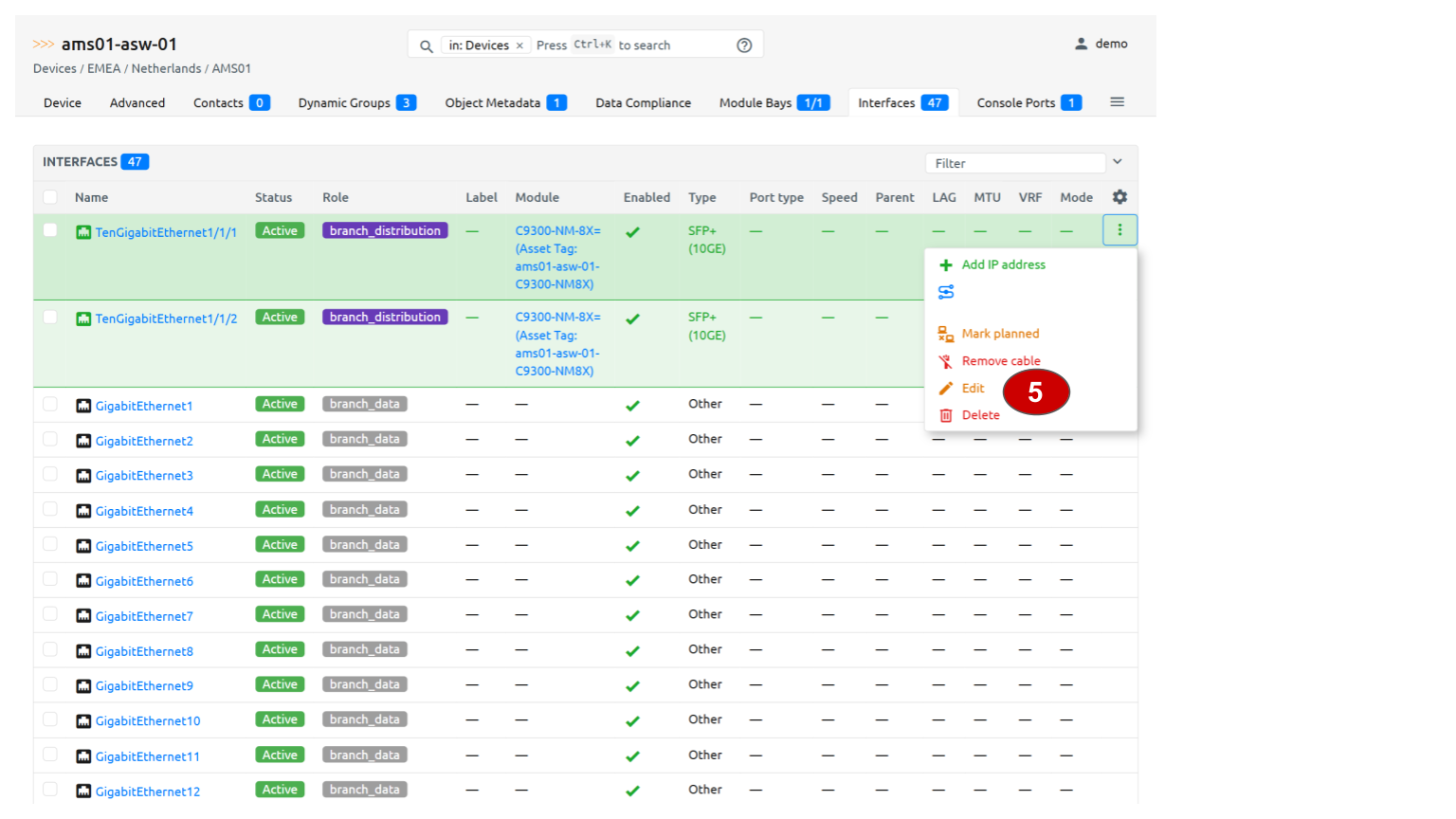The width and height of the screenshot is (1456, 819).
Task: Choose Edit from the context menu
Action: pyautogui.click(x=973, y=389)
